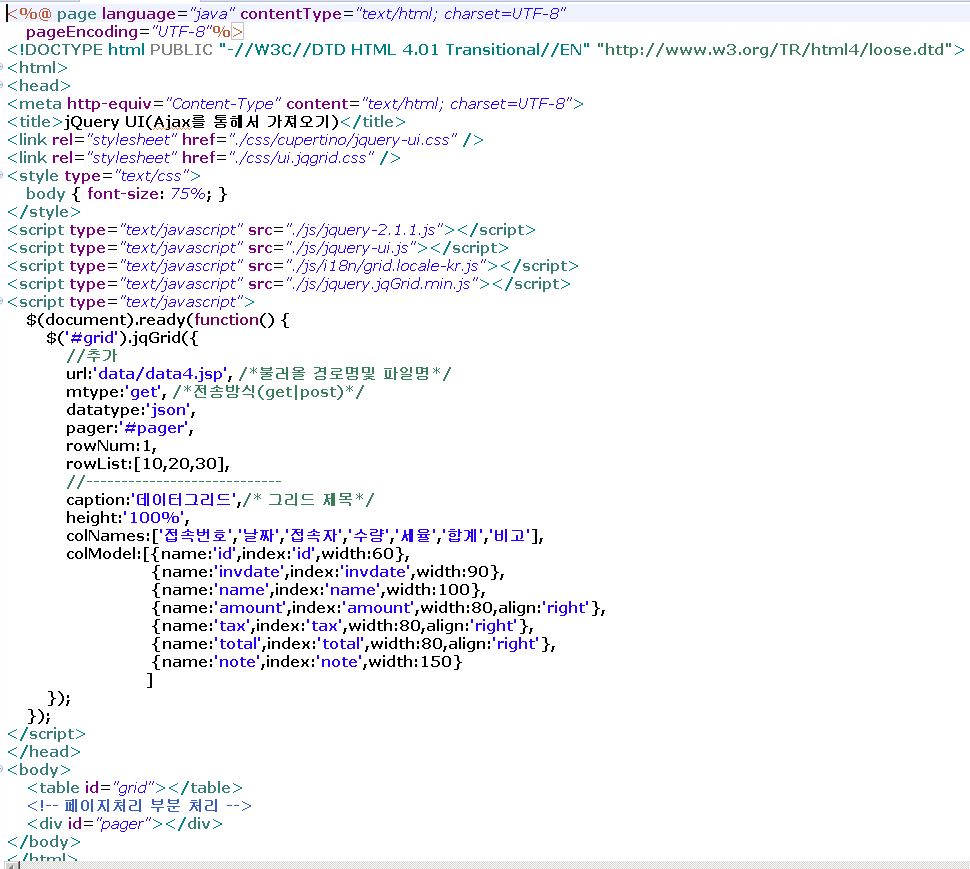Click the <div id="pager"> line

point(124,823)
